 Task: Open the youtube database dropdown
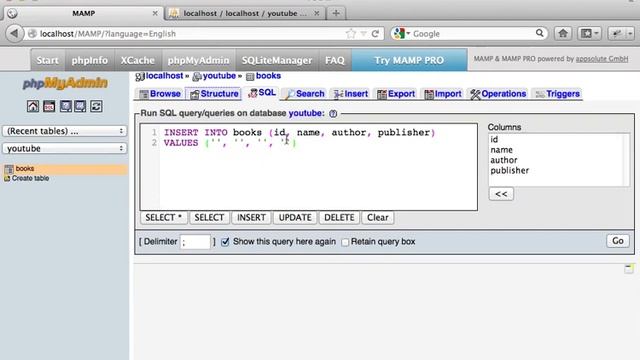coord(65,148)
